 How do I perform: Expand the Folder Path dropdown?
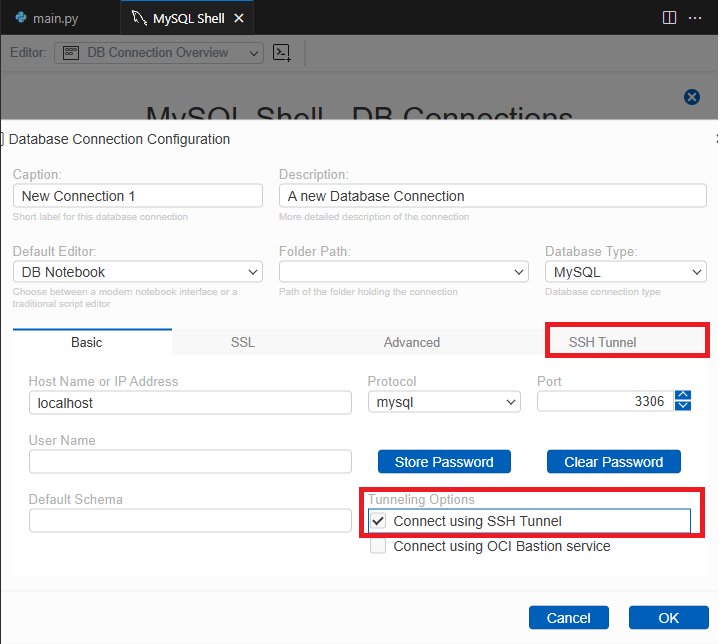coord(404,272)
